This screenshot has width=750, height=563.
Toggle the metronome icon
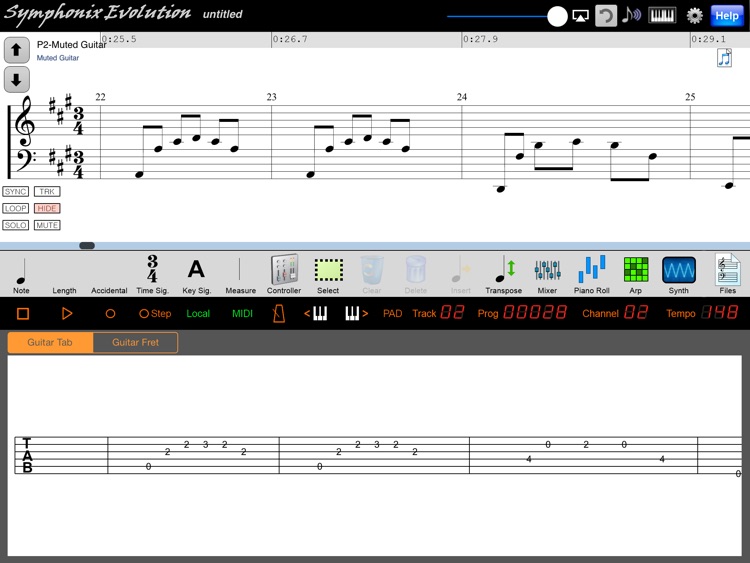(x=279, y=314)
